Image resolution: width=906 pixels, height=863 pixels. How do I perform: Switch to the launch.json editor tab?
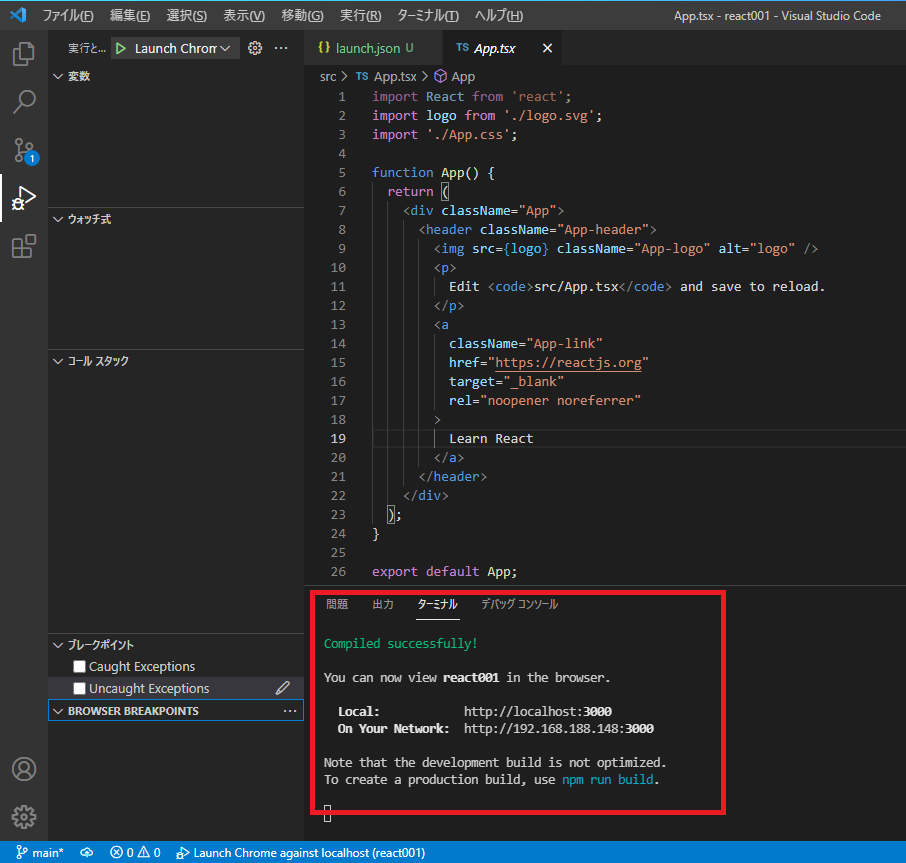tap(366, 48)
